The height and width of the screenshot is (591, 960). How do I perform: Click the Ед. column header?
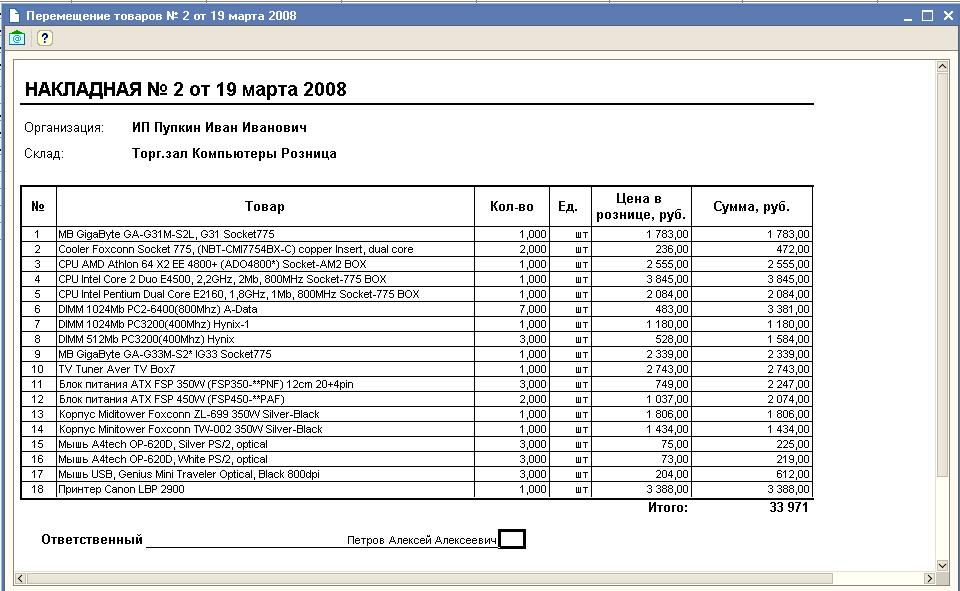(x=570, y=206)
